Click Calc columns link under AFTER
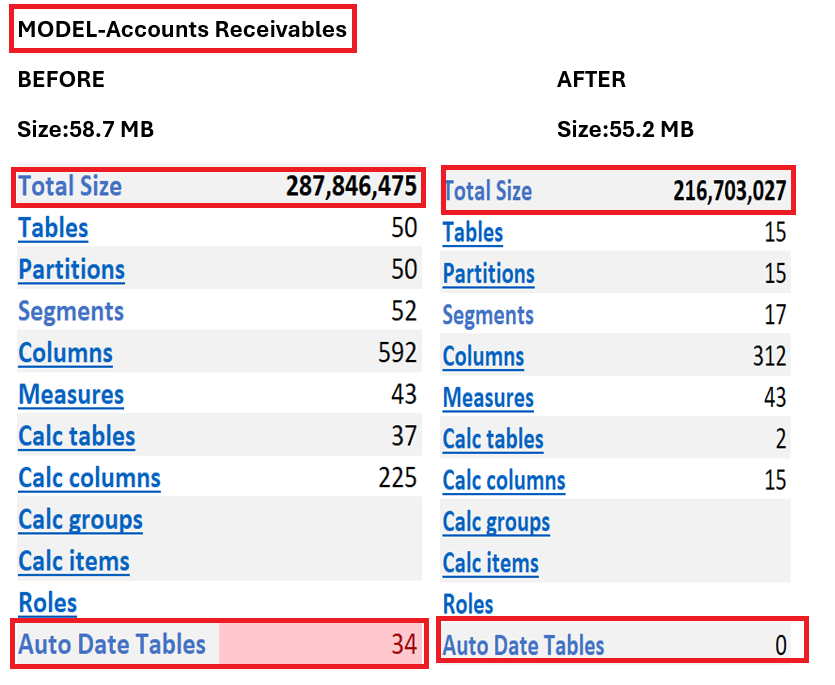835x685 pixels. point(504,481)
